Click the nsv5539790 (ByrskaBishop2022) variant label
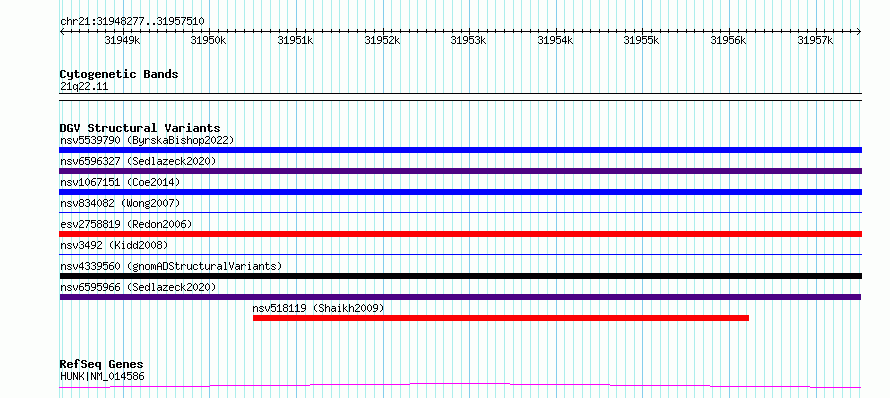890x398 pixels. click(x=147, y=140)
